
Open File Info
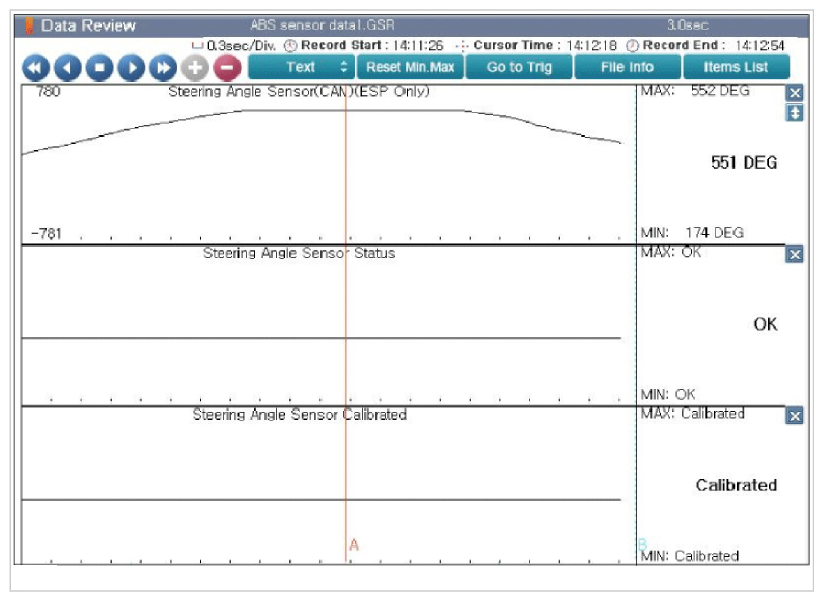628,67
